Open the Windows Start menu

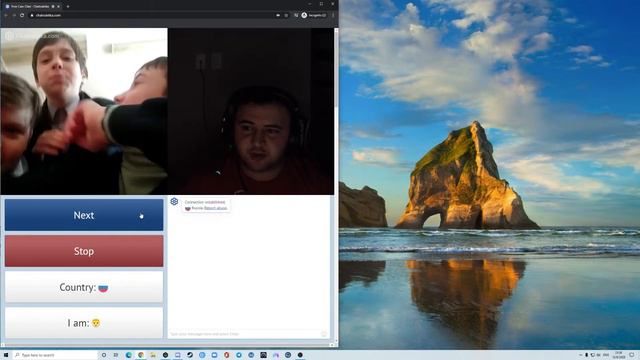[6, 355]
